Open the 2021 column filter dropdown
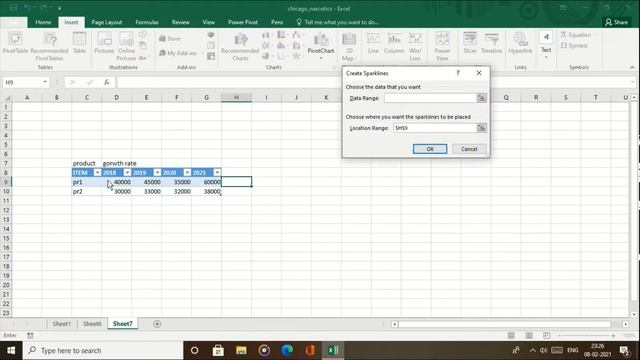 coord(217,173)
